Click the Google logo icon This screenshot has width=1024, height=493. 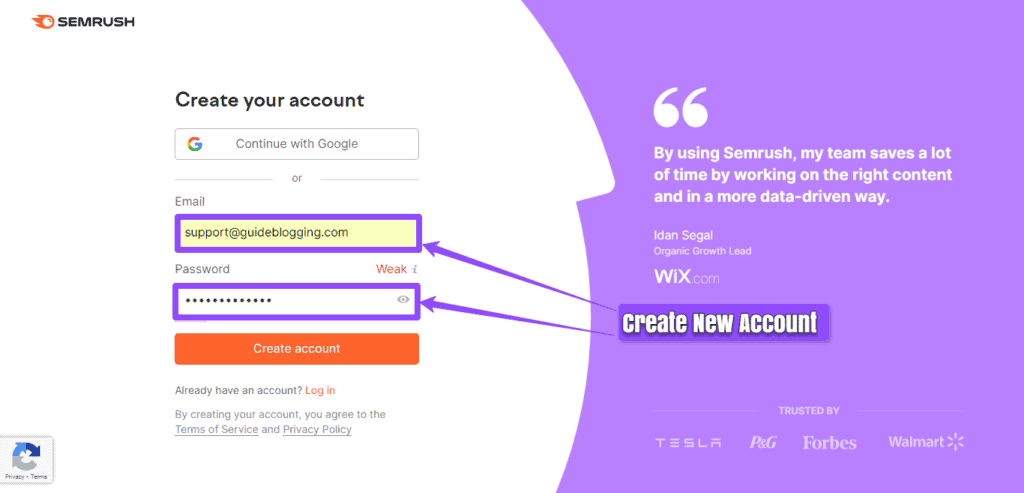(x=195, y=144)
